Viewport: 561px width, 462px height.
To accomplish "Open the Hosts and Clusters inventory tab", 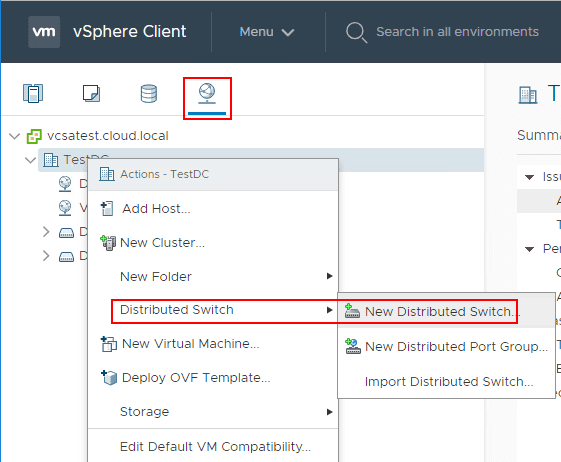I will coord(33,93).
